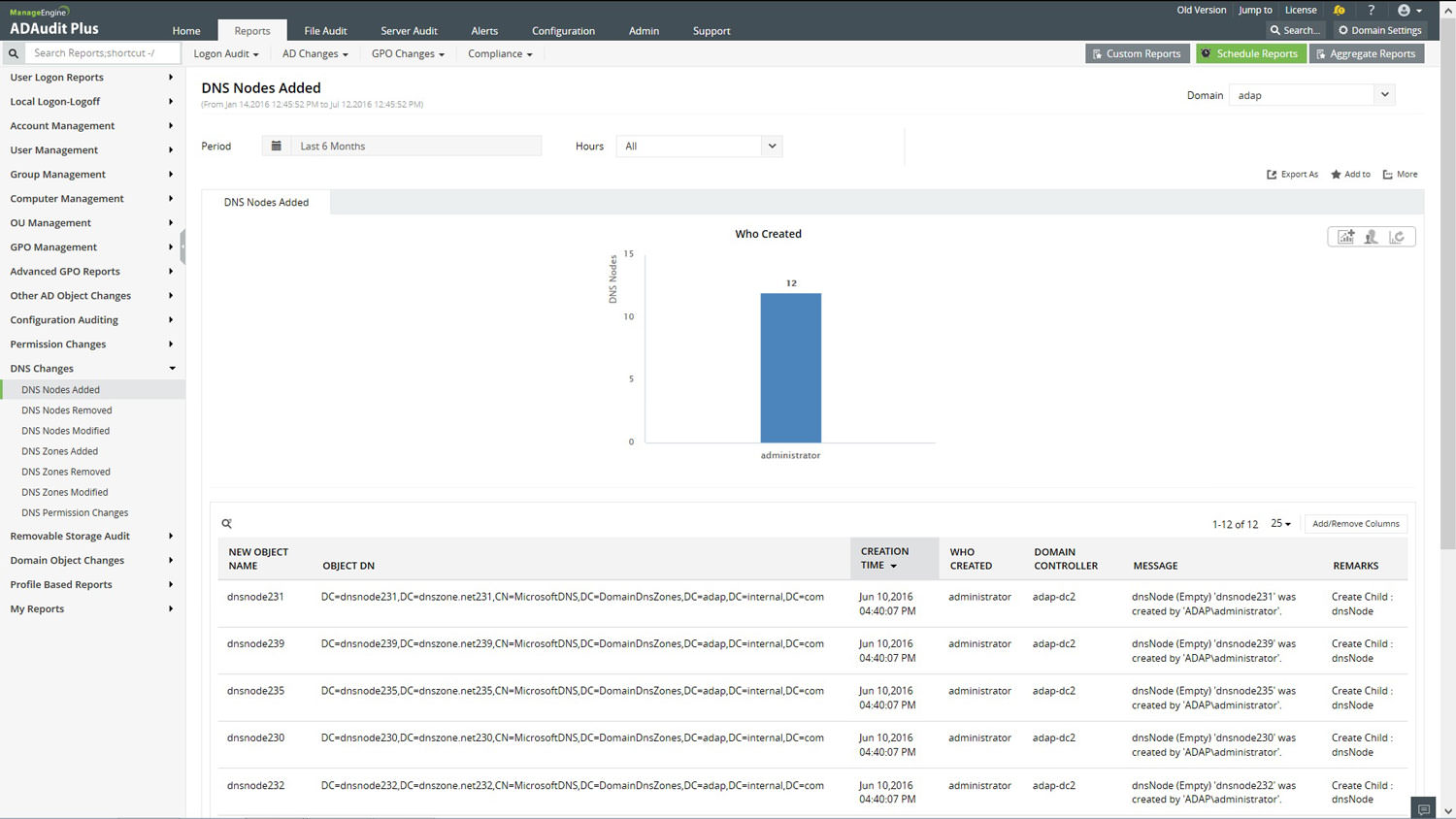Click the add-chart icon above the graph
1456x819 pixels.
pyautogui.click(x=1345, y=237)
